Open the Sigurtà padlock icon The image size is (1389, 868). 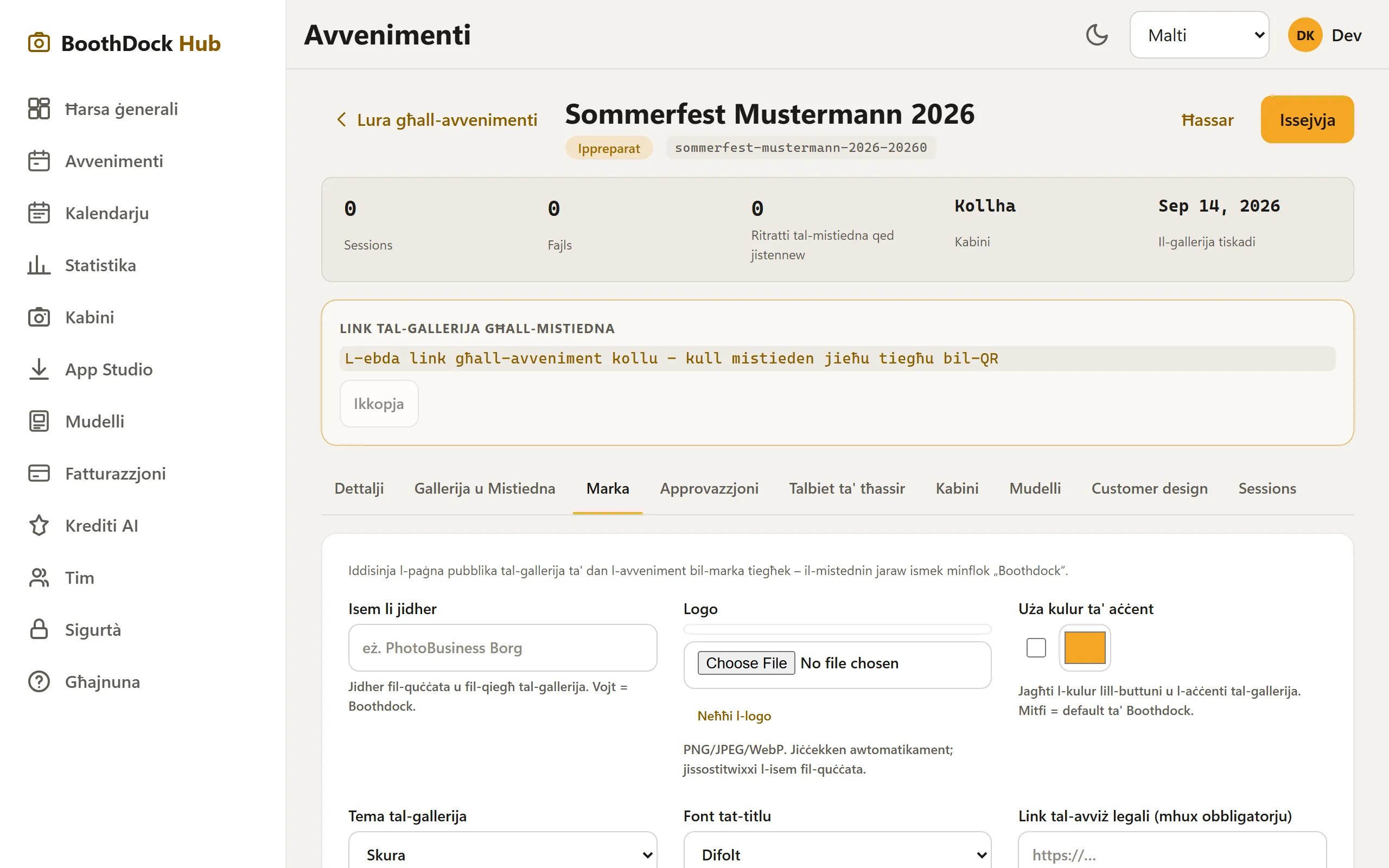coord(39,630)
